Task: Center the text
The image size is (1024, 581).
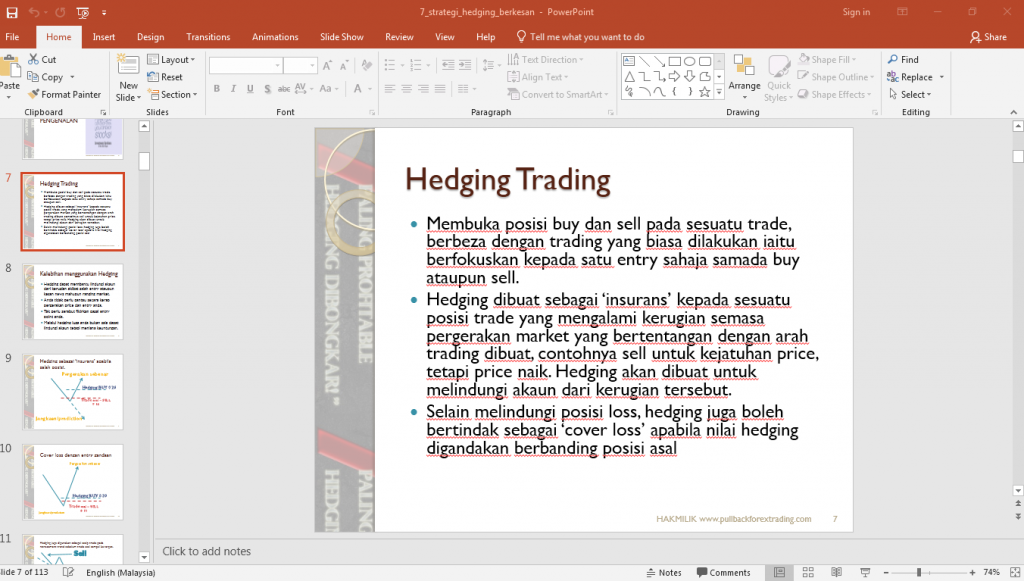Action: 406,89
